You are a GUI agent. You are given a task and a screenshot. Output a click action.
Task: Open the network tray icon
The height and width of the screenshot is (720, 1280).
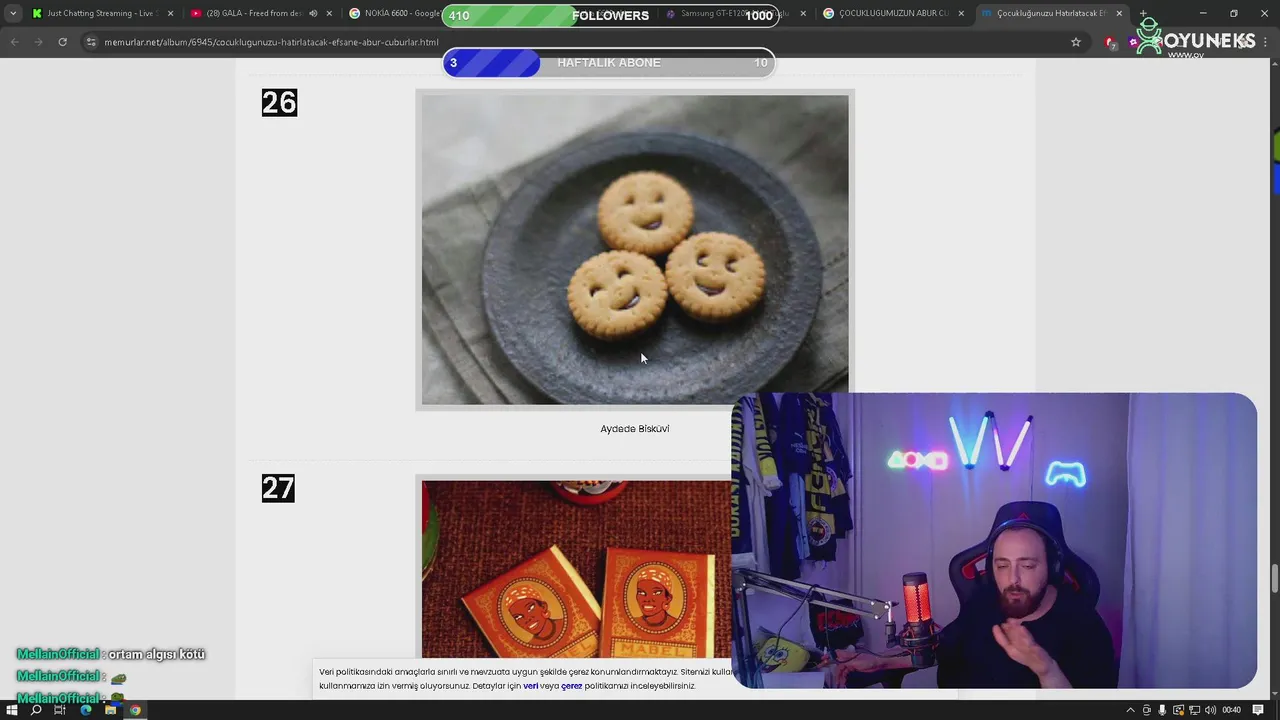[1195, 710]
